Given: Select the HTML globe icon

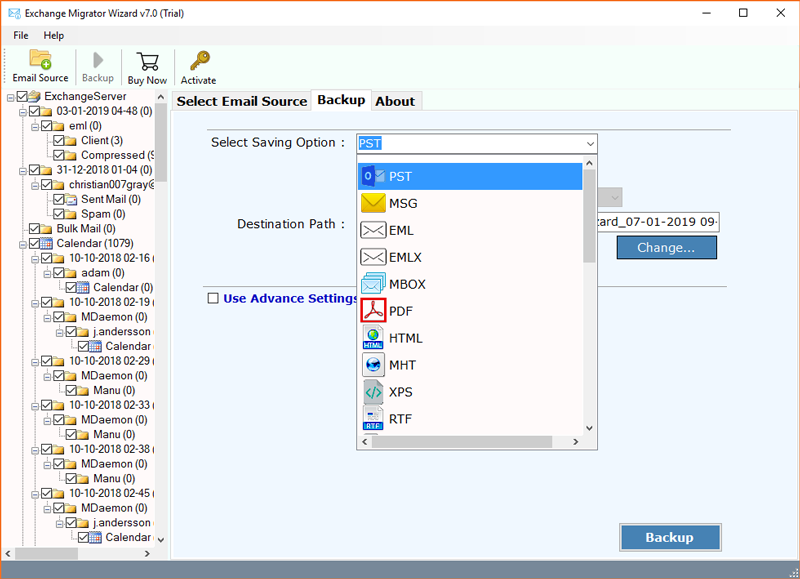Looking at the screenshot, I should click(x=373, y=338).
